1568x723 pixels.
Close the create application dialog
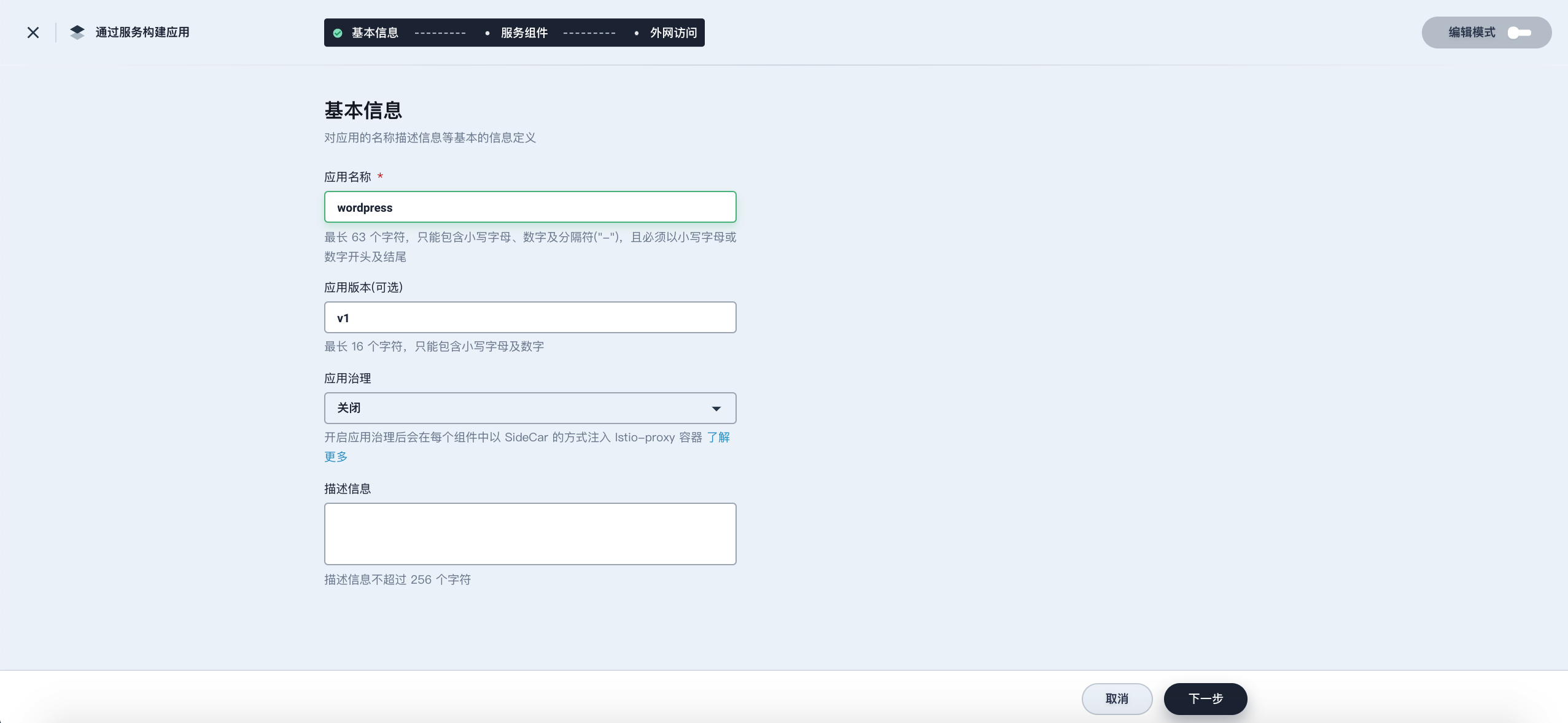(x=33, y=33)
